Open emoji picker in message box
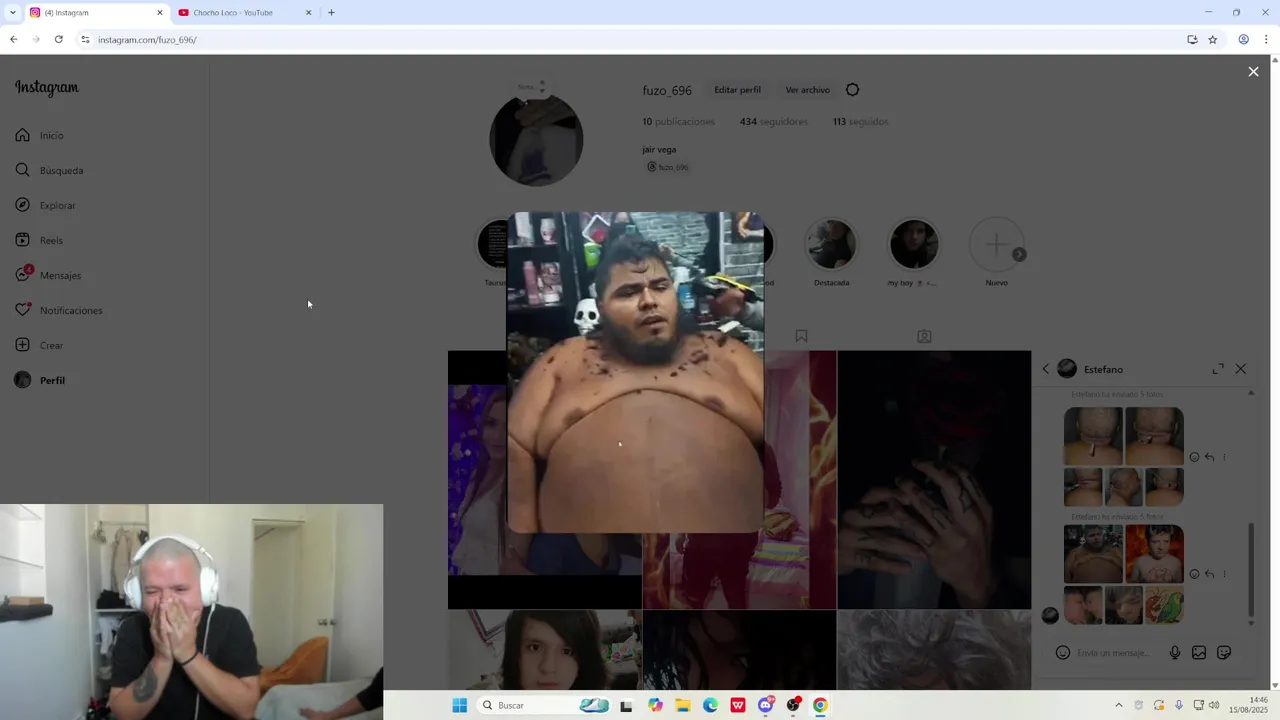Screen dimensions: 1280x720 (1063, 653)
